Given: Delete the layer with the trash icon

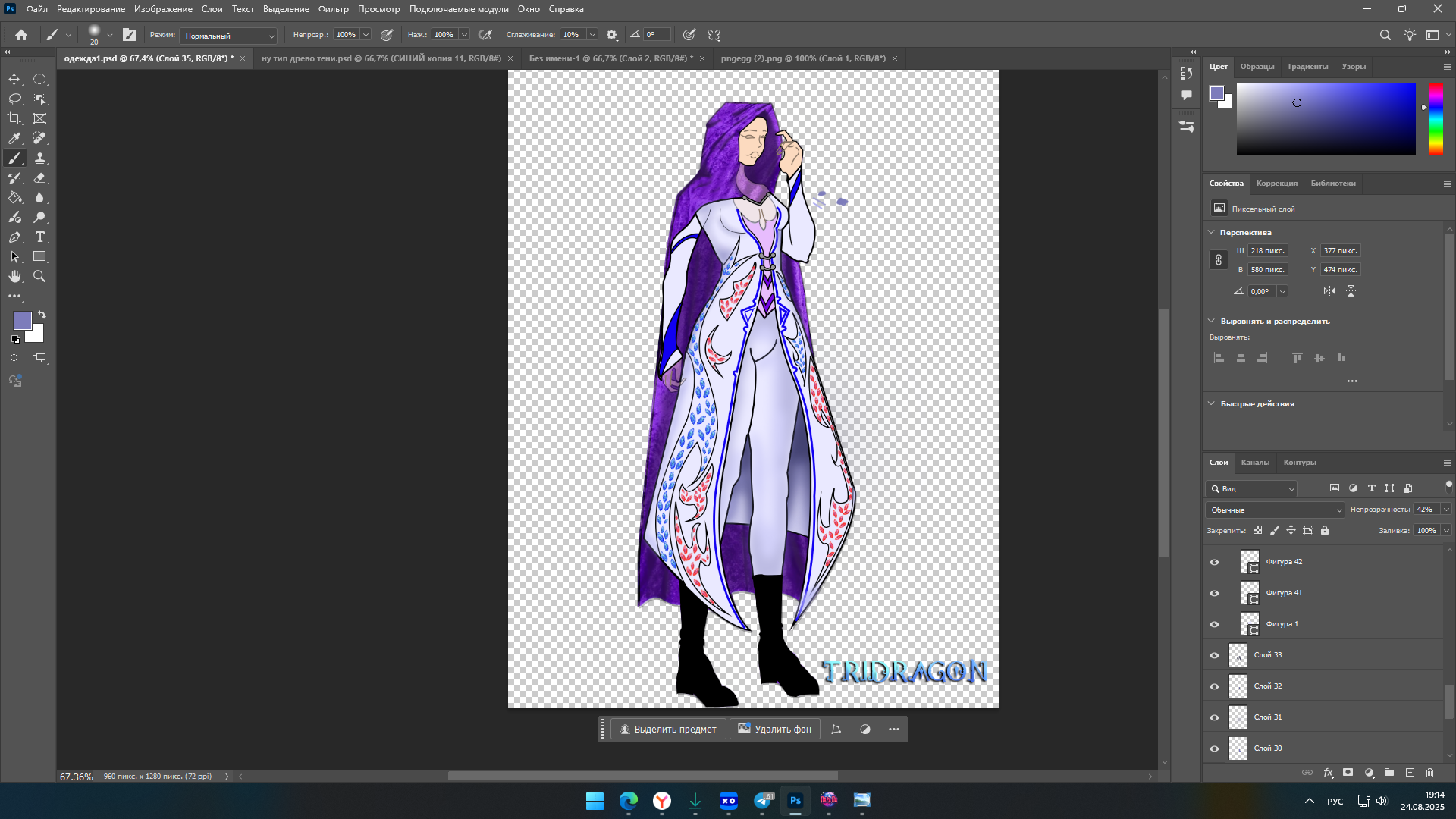Looking at the screenshot, I should tap(1430, 773).
